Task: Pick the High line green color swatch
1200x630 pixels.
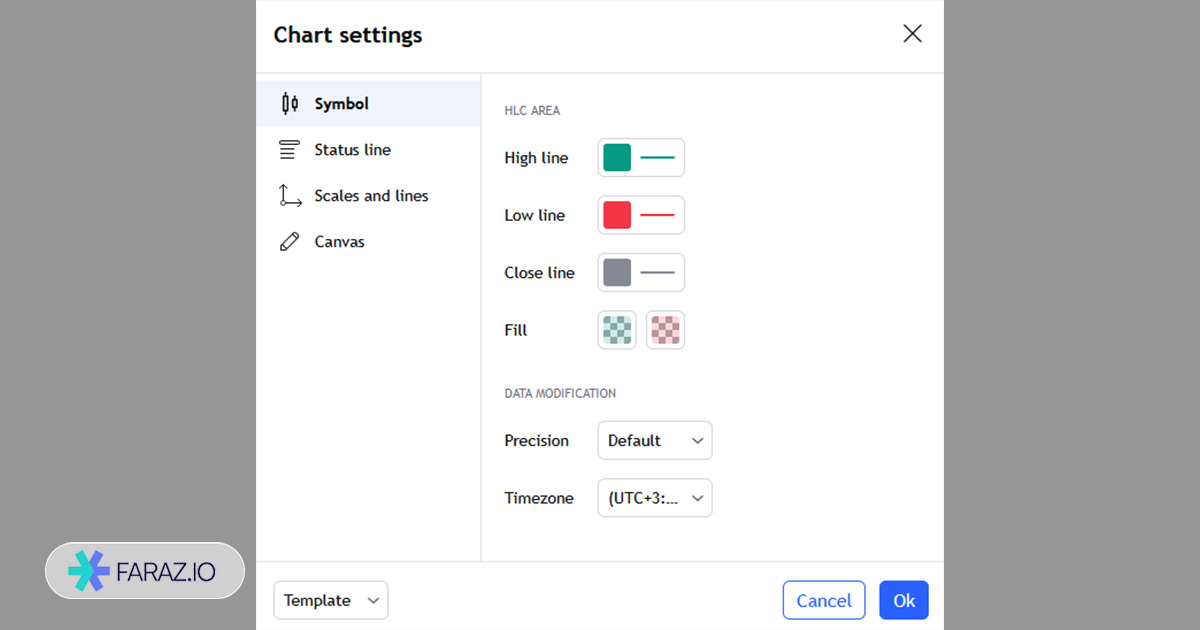Action: click(617, 158)
